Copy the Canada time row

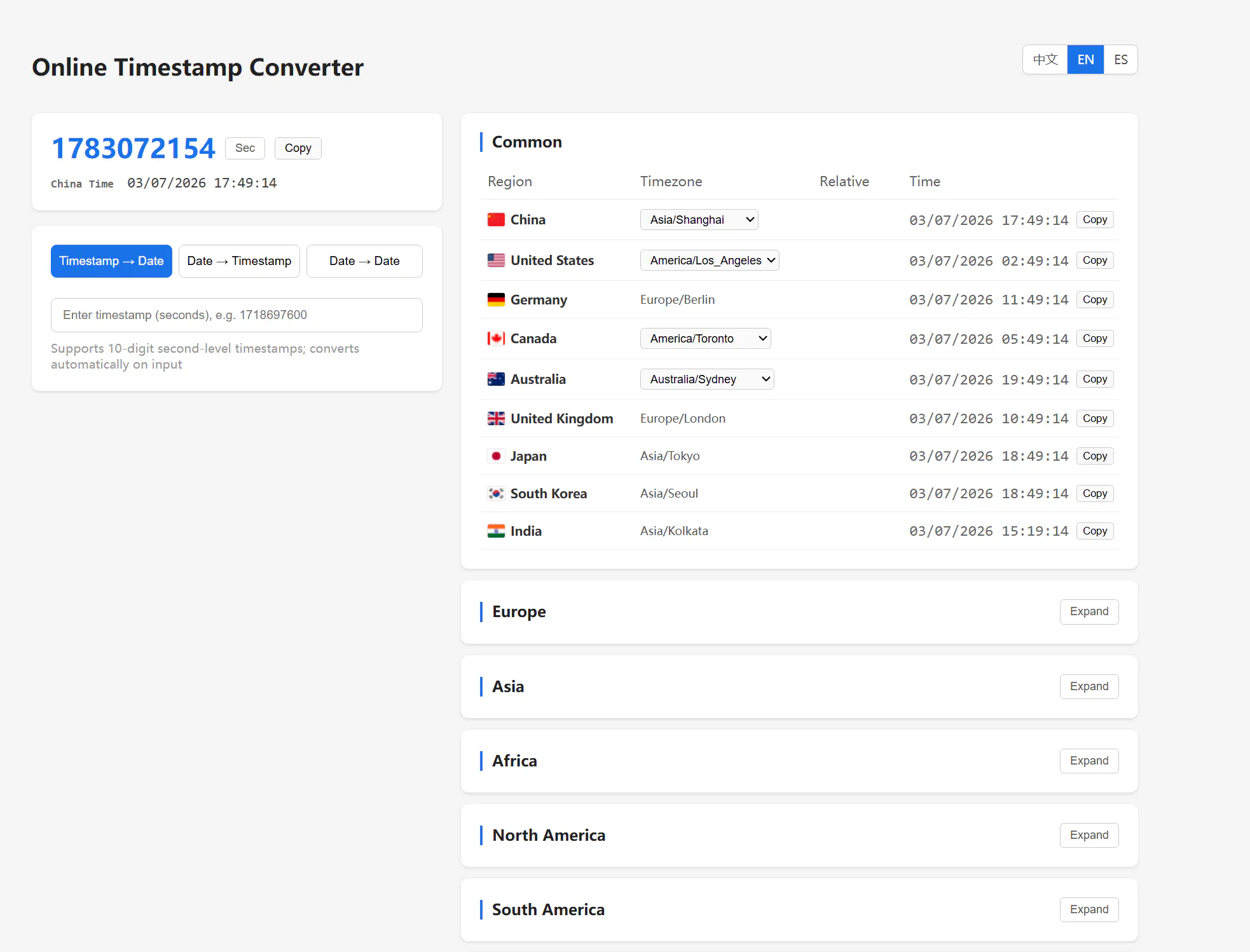[x=1095, y=339]
